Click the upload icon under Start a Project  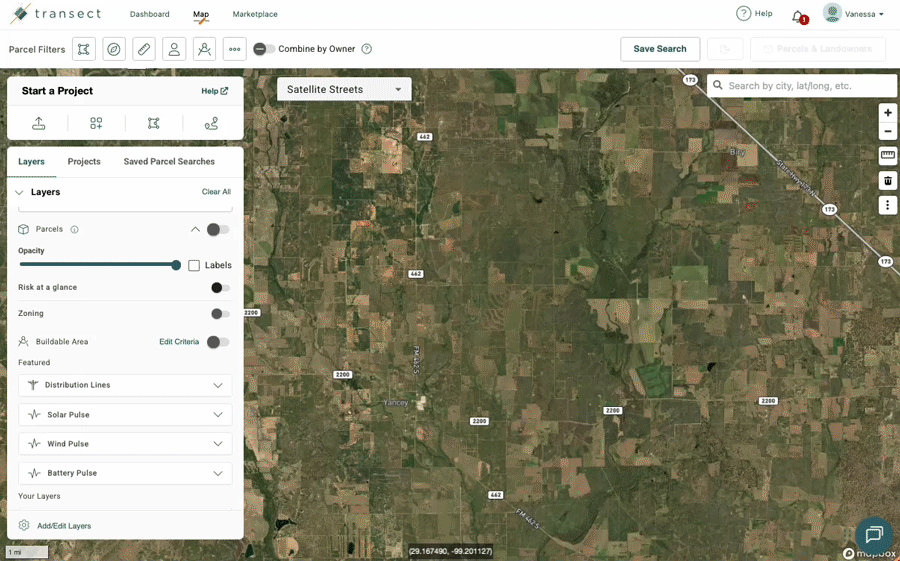pyautogui.click(x=39, y=123)
